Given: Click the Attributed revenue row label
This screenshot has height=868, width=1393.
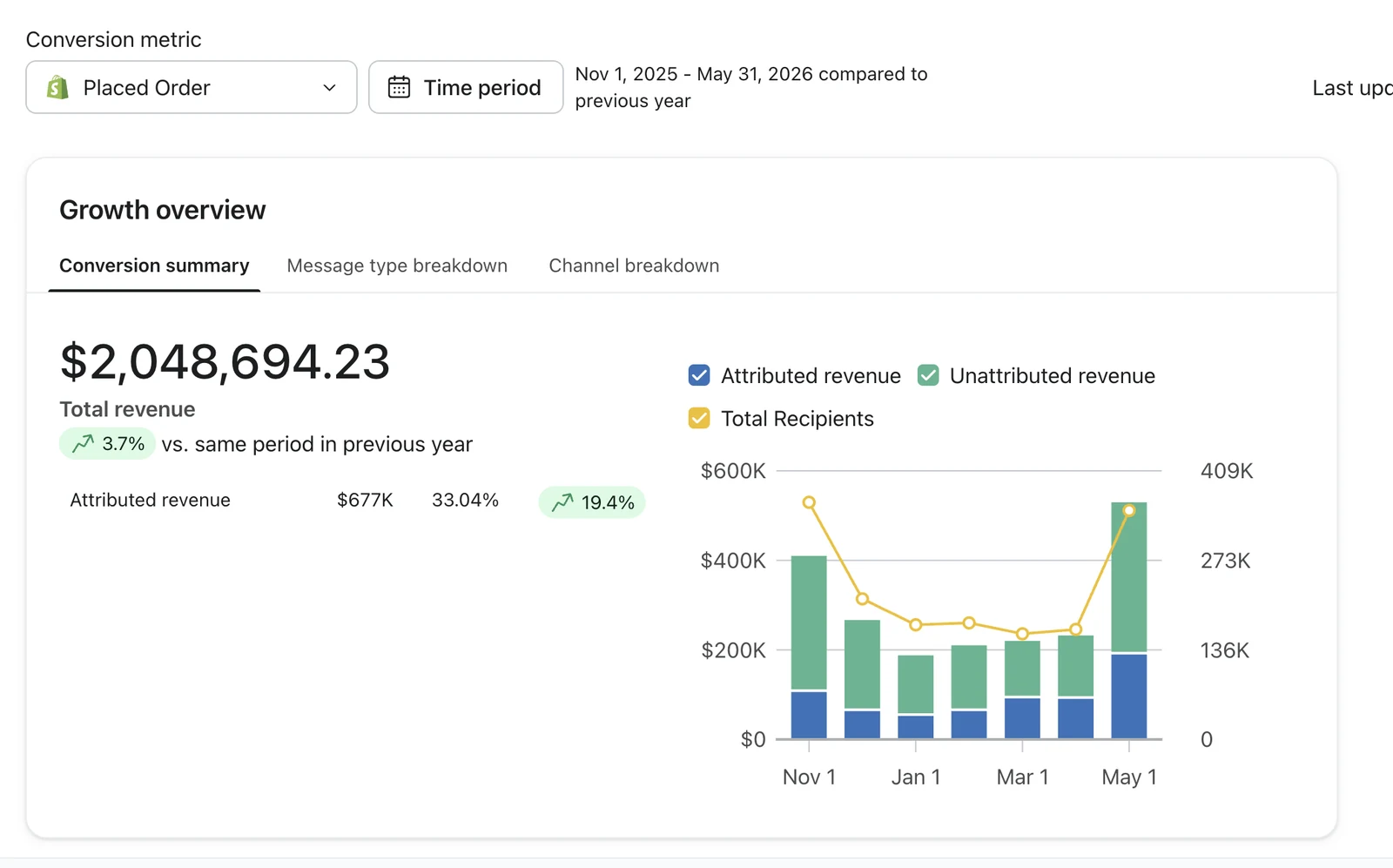Looking at the screenshot, I should (150, 501).
